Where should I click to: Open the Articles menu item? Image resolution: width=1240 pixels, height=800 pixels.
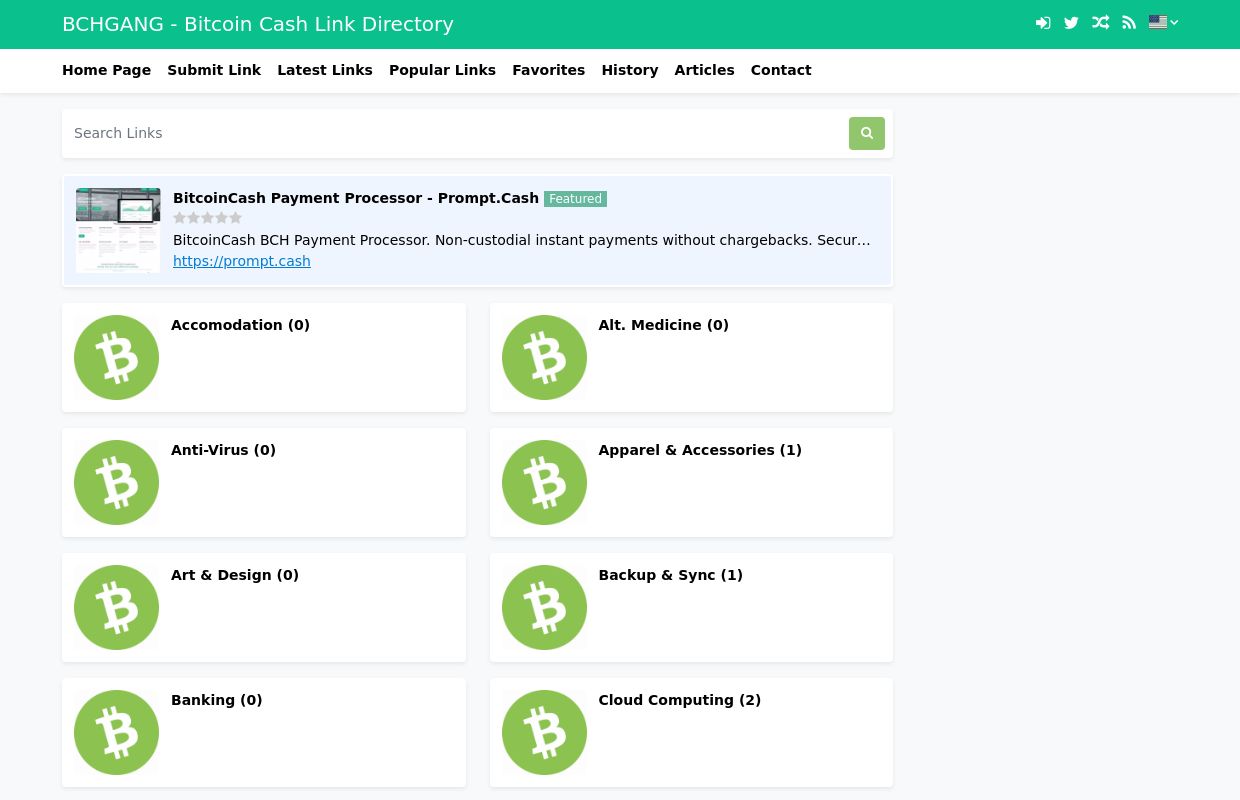tap(704, 70)
